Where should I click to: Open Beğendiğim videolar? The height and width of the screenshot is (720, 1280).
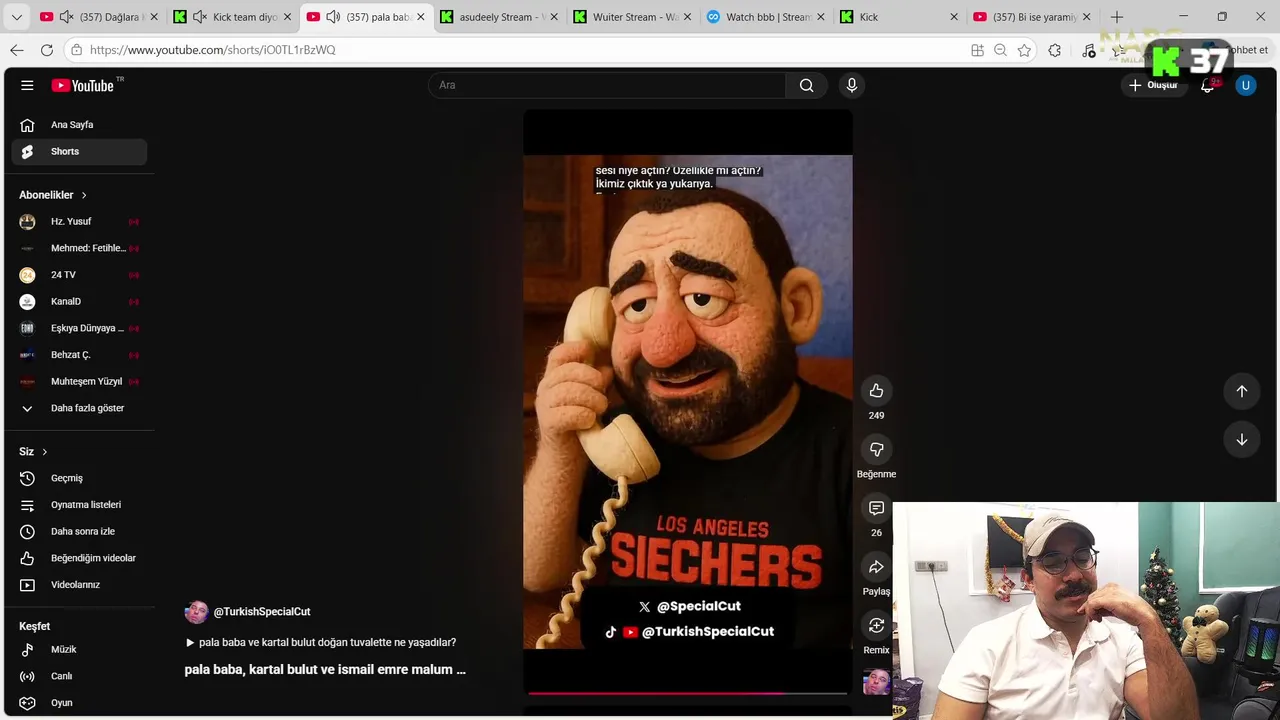[x=80, y=558]
